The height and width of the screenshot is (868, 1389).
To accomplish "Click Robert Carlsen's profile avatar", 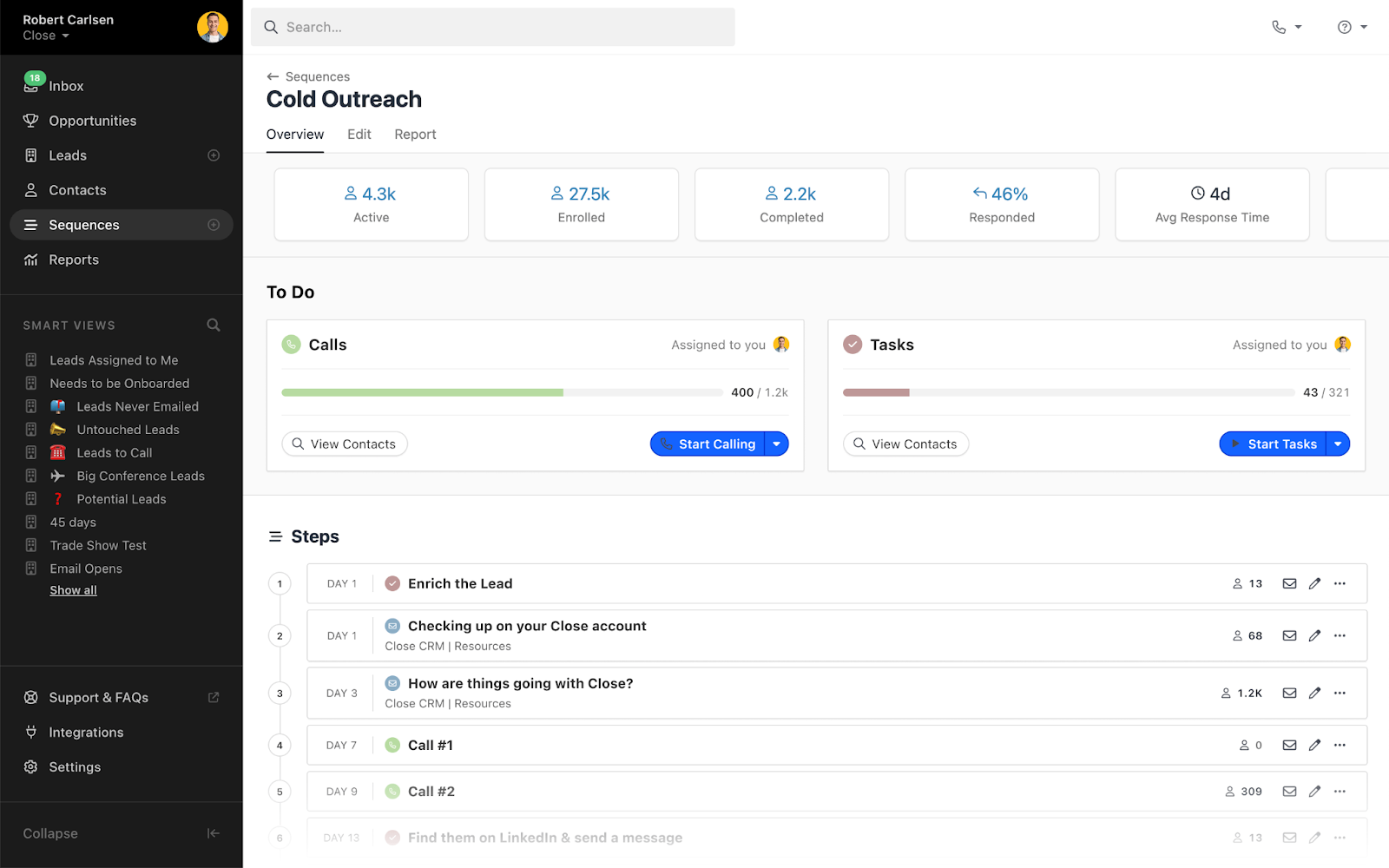I will (x=212, y=27).
